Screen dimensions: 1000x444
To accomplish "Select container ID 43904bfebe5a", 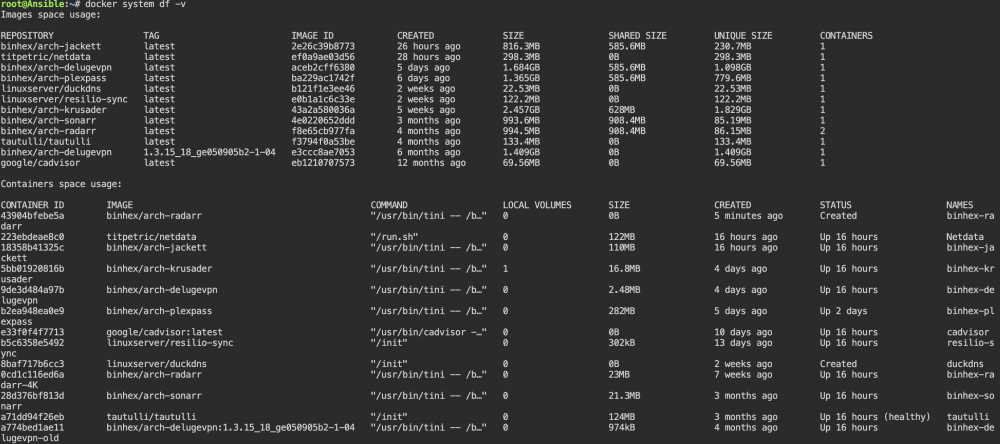I will click(32, 216).
